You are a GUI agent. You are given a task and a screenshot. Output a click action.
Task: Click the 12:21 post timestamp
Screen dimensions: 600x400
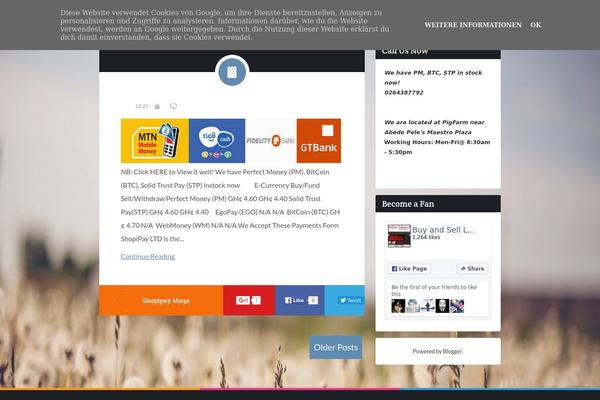tap(142, 106)
